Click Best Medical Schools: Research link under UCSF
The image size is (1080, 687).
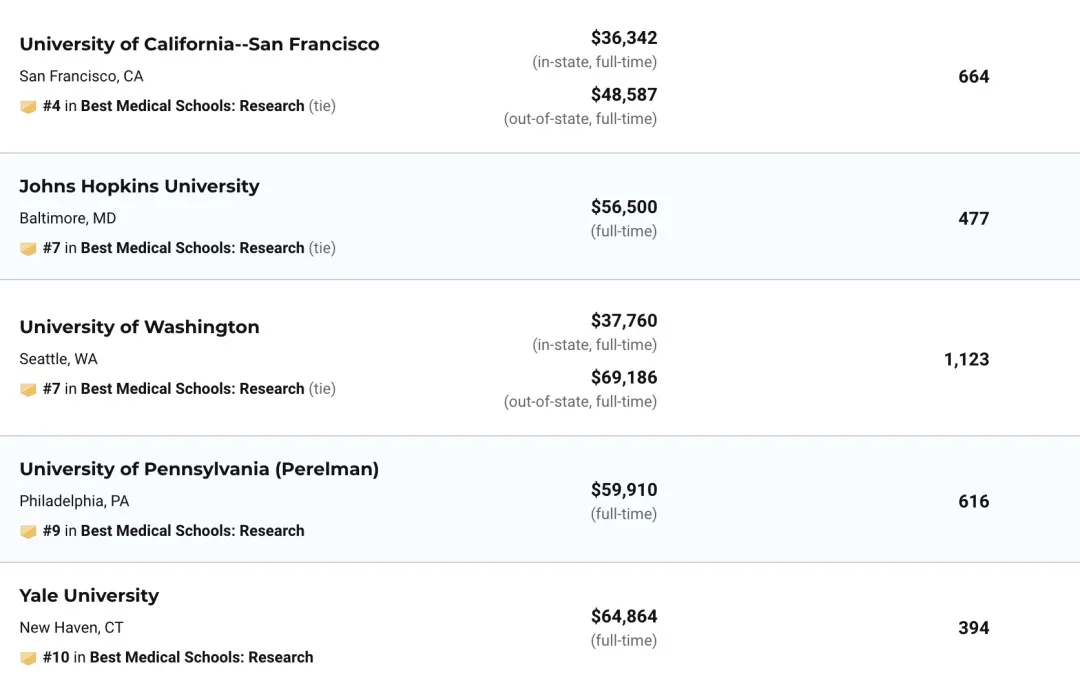(192, 106)
